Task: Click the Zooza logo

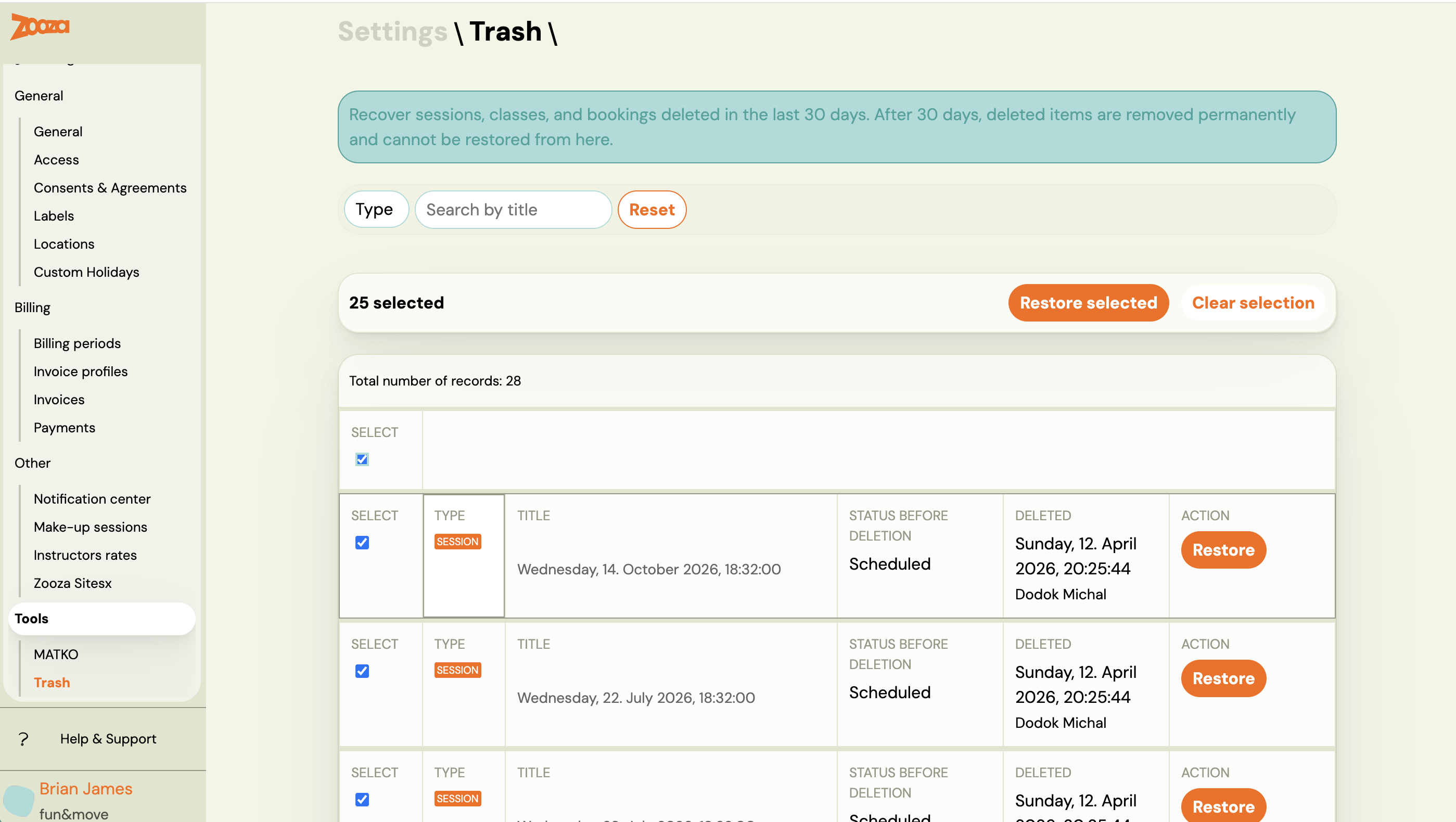Action: coord(40,27)
